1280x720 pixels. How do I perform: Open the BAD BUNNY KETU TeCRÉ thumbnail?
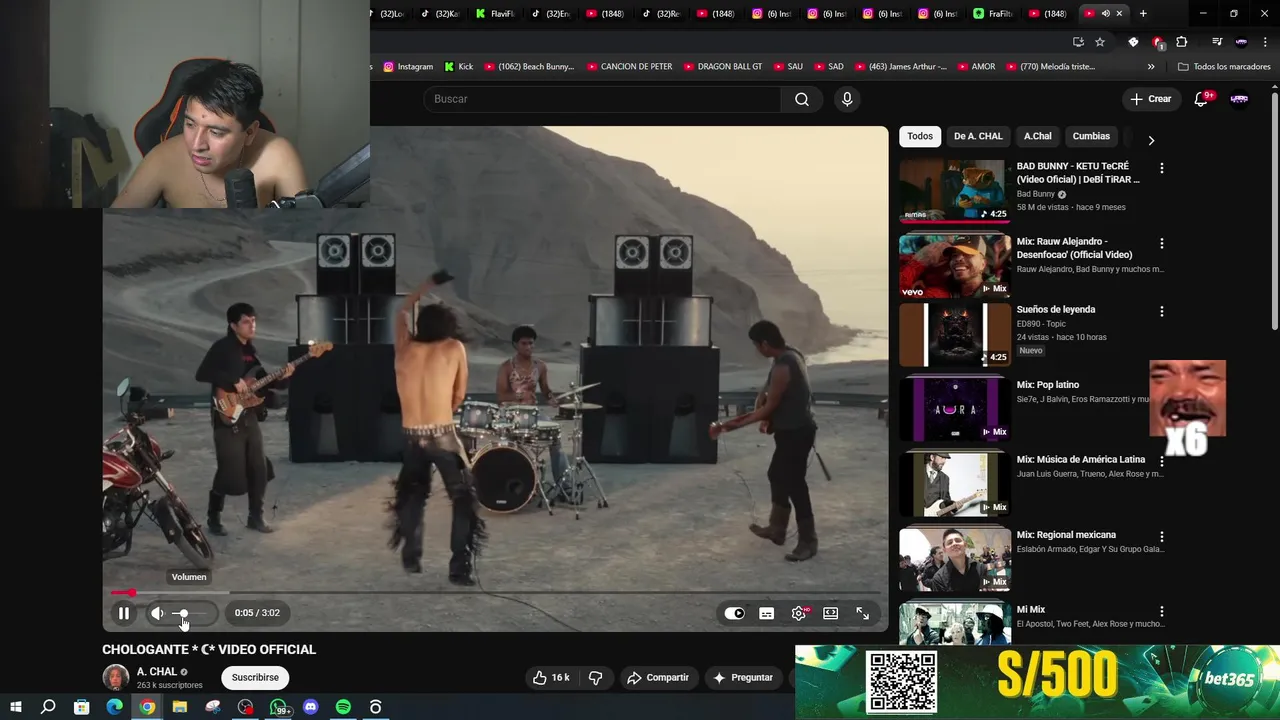(955, 190)
